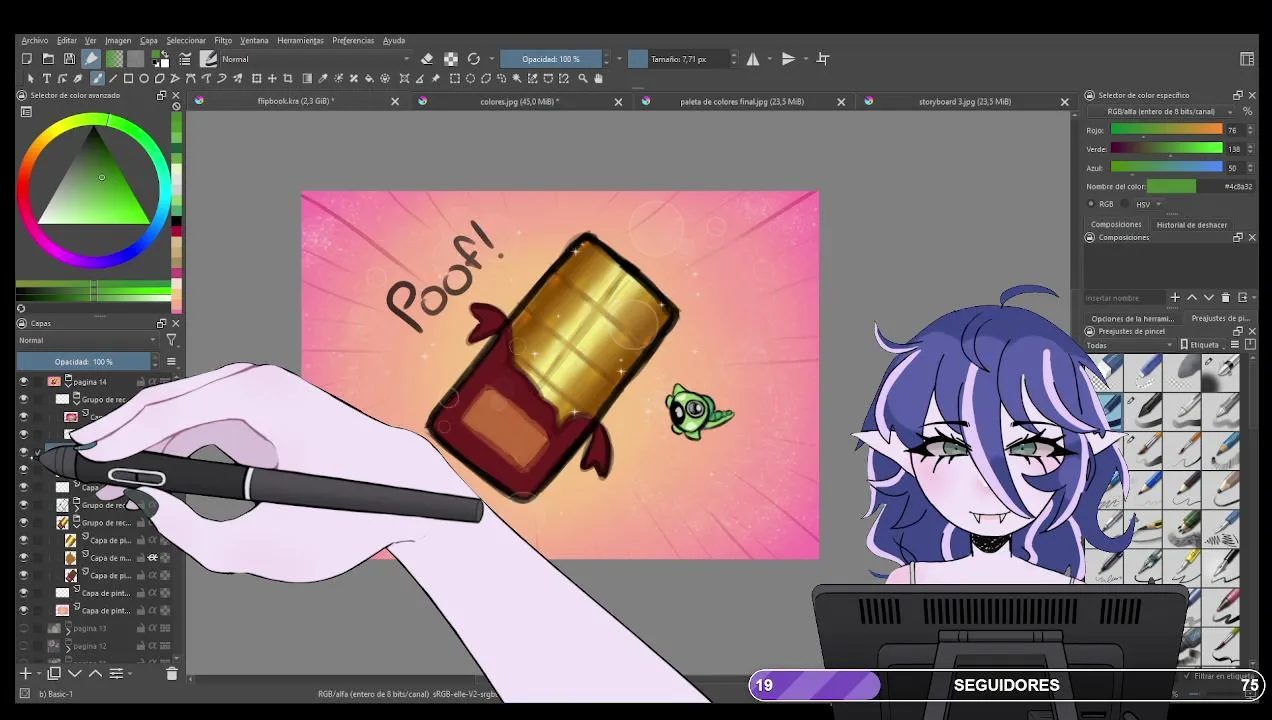The height and width of the screenshot is (720, 1272).
Task: Select the Fill bucket tool
Action: coord(368,78)
